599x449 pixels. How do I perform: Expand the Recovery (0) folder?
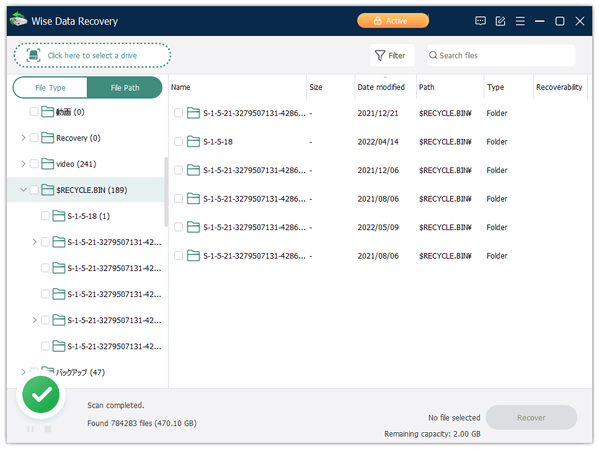23,138
